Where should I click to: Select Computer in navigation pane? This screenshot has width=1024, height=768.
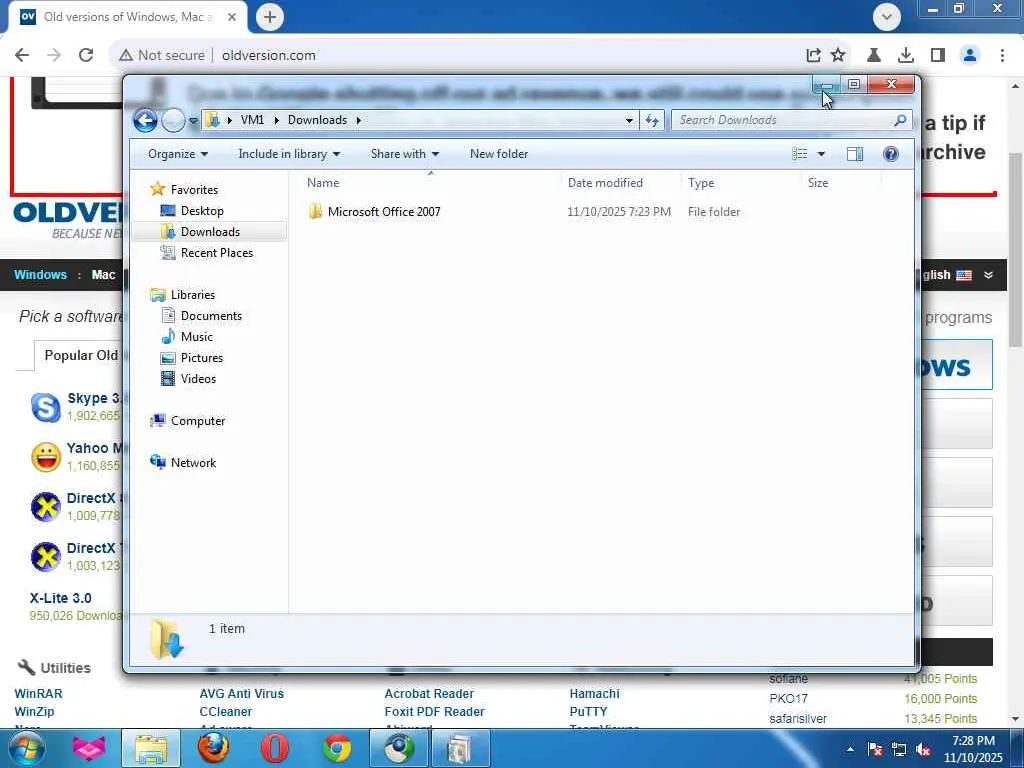pyautogui.click(x=198, y=421)
